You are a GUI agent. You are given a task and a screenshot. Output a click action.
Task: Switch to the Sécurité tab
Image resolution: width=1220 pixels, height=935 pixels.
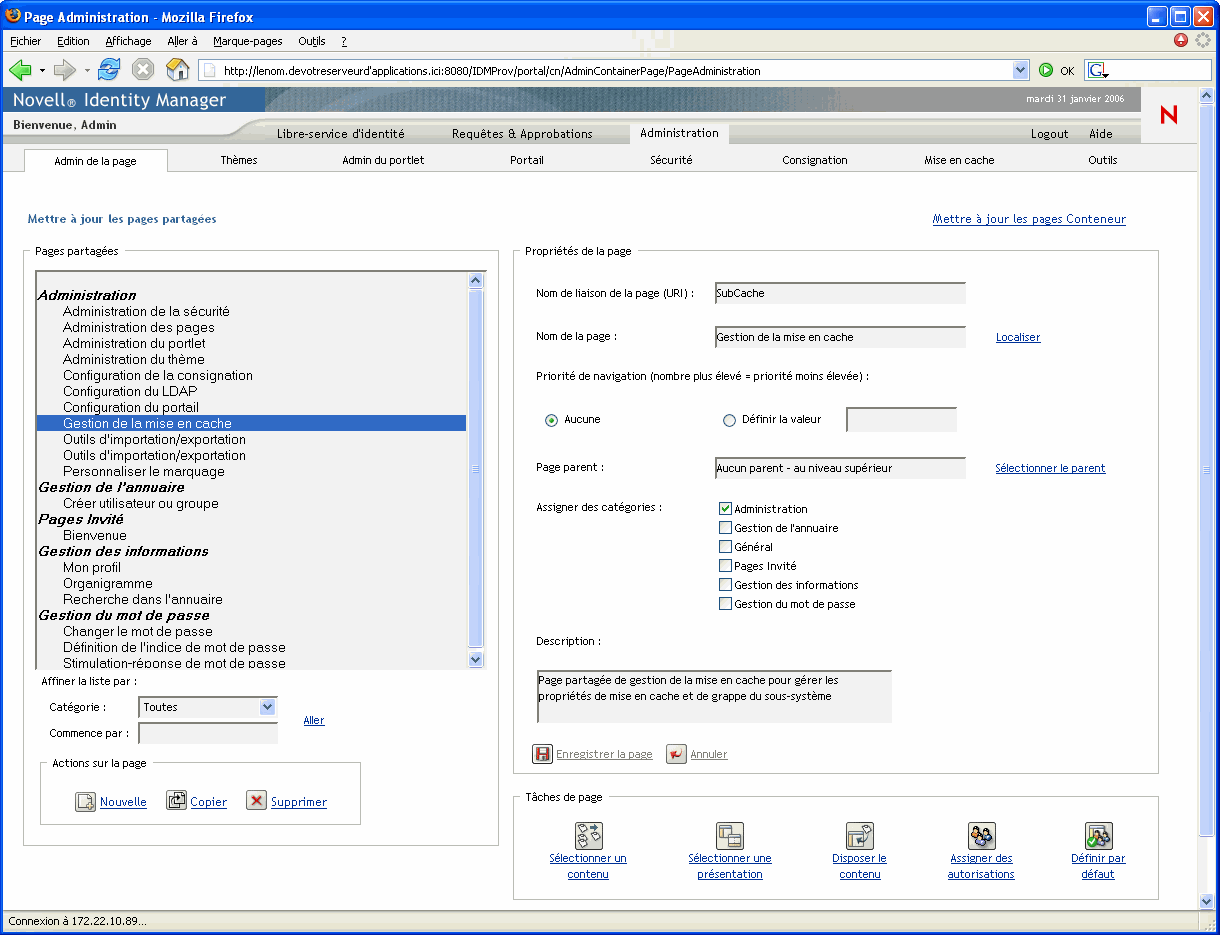pos(671,160)
